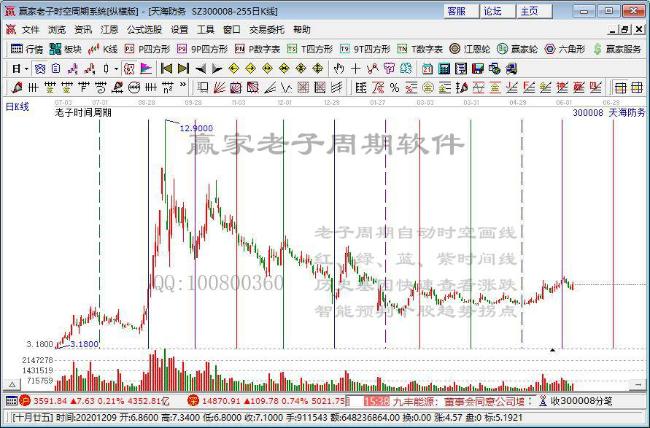Viewport: 650px width, 428px height.
Task: Open the P数字表 number table
Action: pos(257,49)
